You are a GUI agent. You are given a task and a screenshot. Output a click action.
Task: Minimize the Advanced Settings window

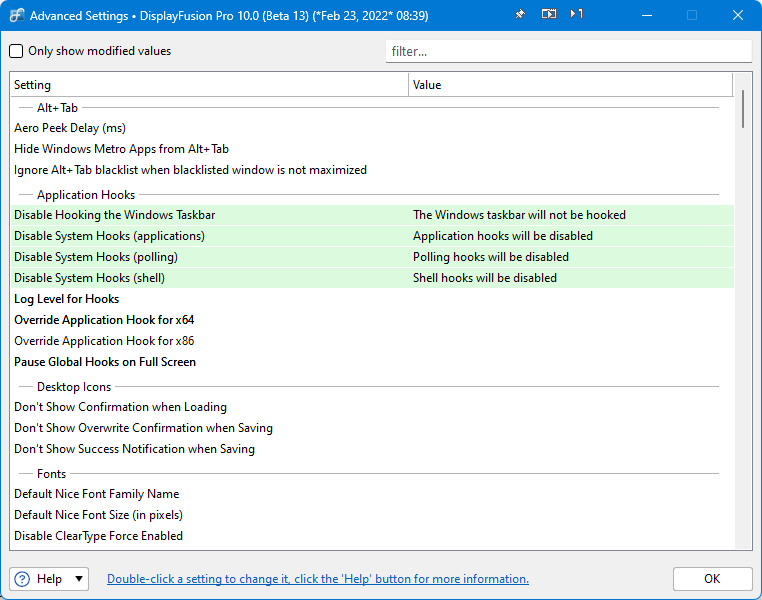645,16
